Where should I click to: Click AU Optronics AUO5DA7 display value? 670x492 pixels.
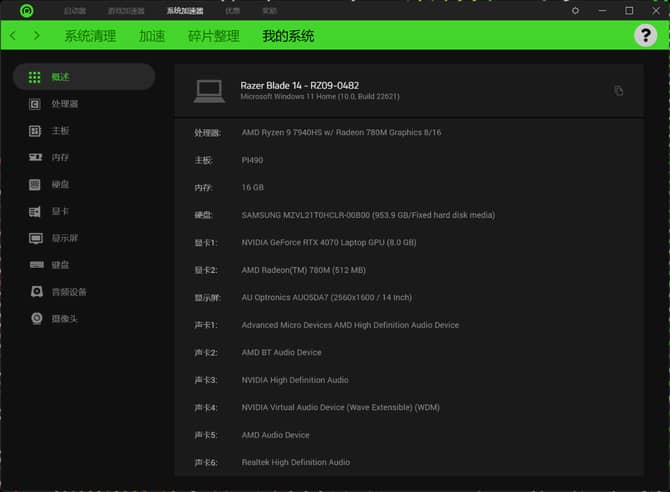coord(327,298)
